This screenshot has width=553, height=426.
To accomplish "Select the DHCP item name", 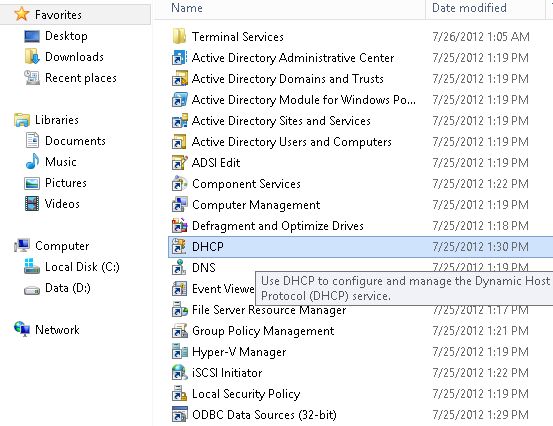I will click(x=208, y=247).
